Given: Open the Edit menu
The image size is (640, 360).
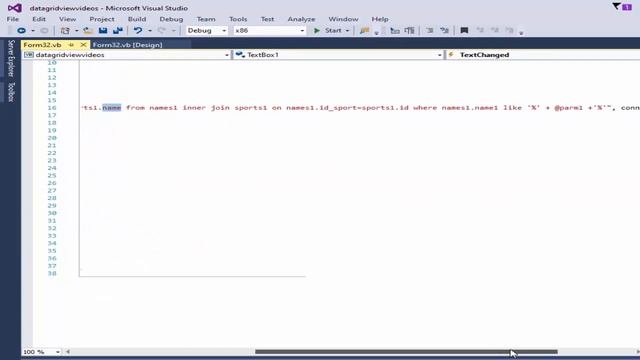Looking at the screenshot, I should tap(39, 19).
